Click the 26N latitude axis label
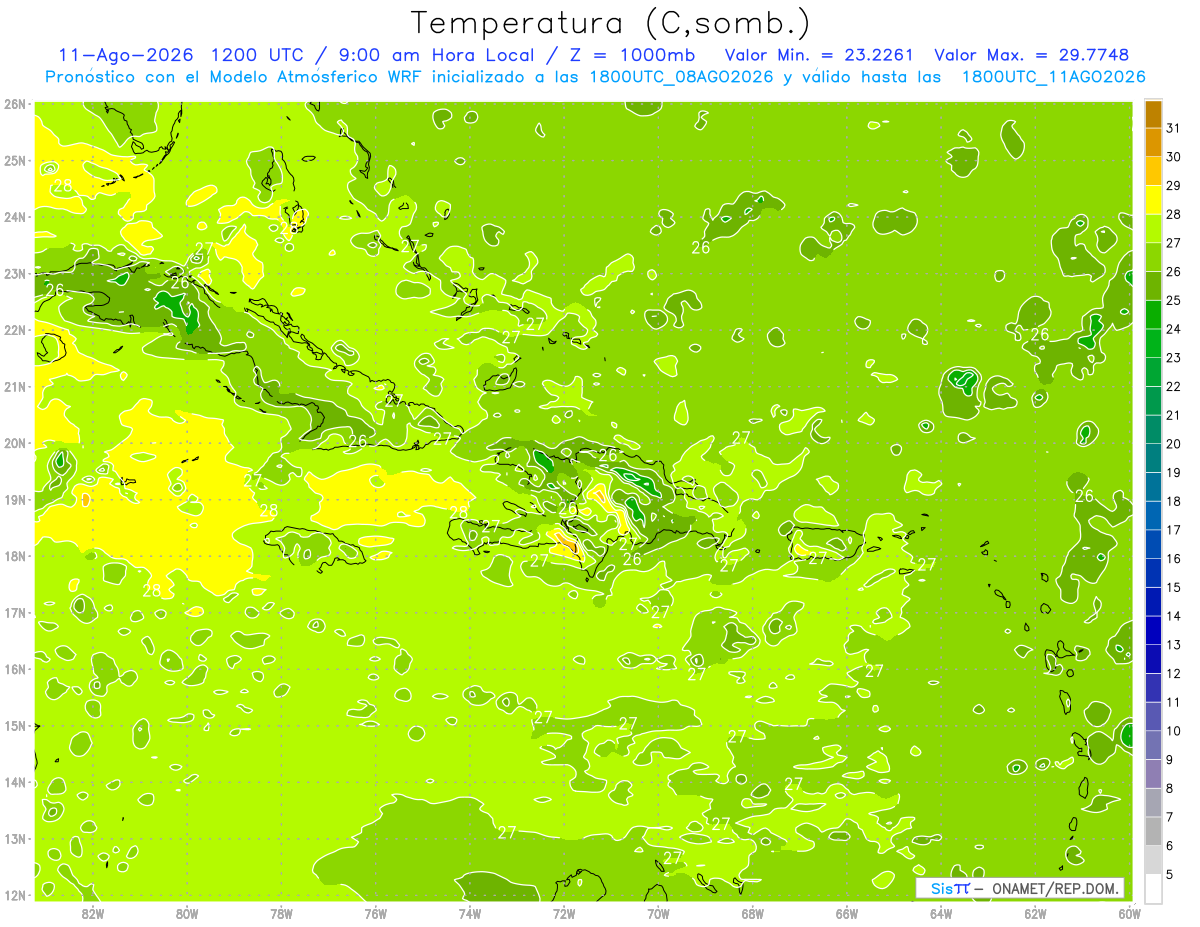The image size is (1200, 927). [15, 104]
